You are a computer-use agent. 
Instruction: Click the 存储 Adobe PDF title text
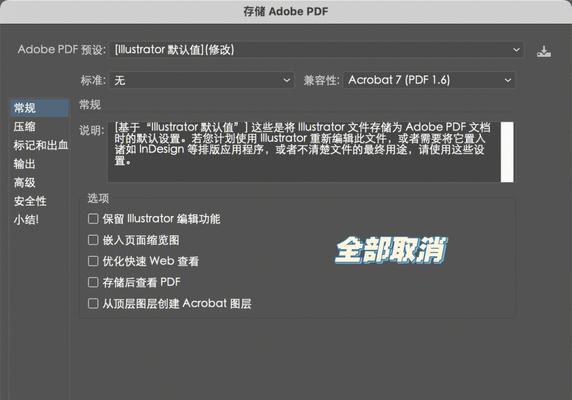point(286,12)
